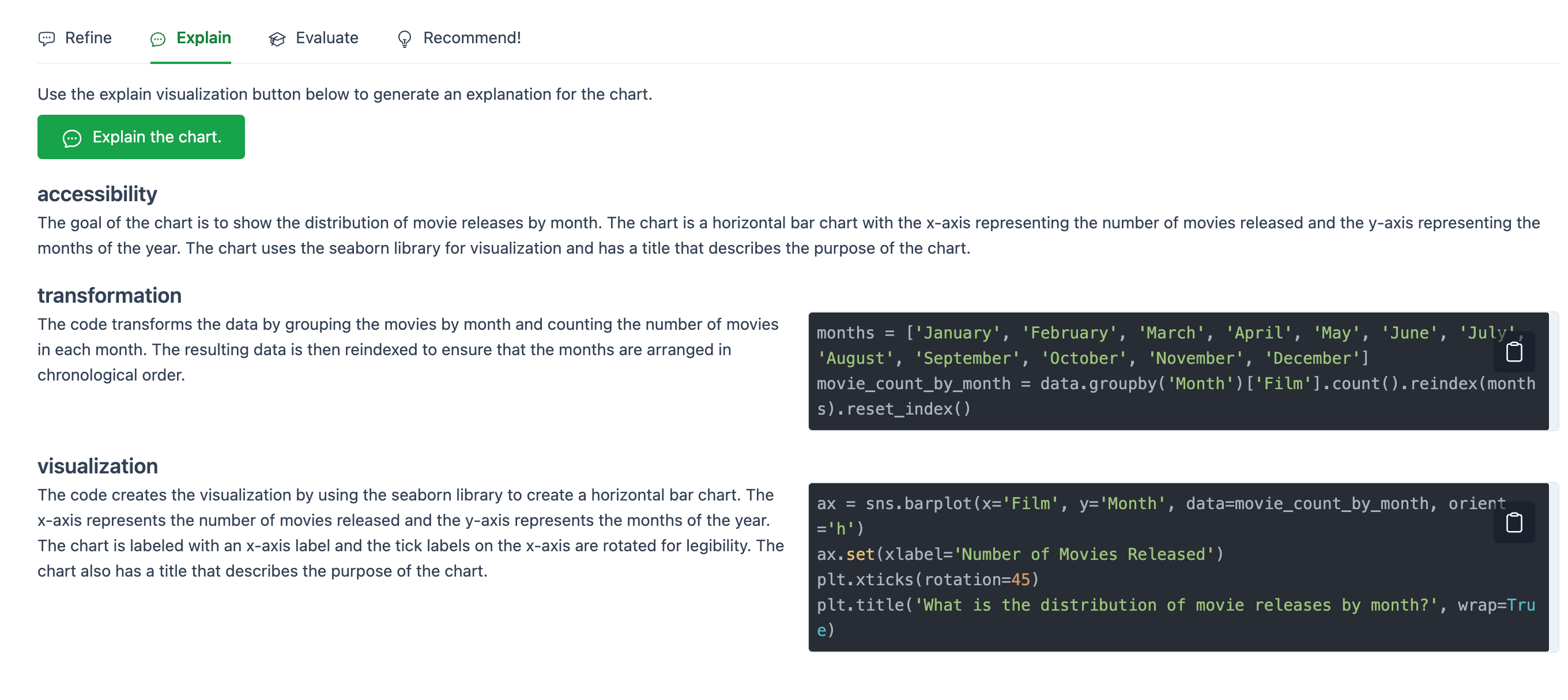
Task: Click the Evaluate graduation cap icon
Action: (x=277, y=40)
